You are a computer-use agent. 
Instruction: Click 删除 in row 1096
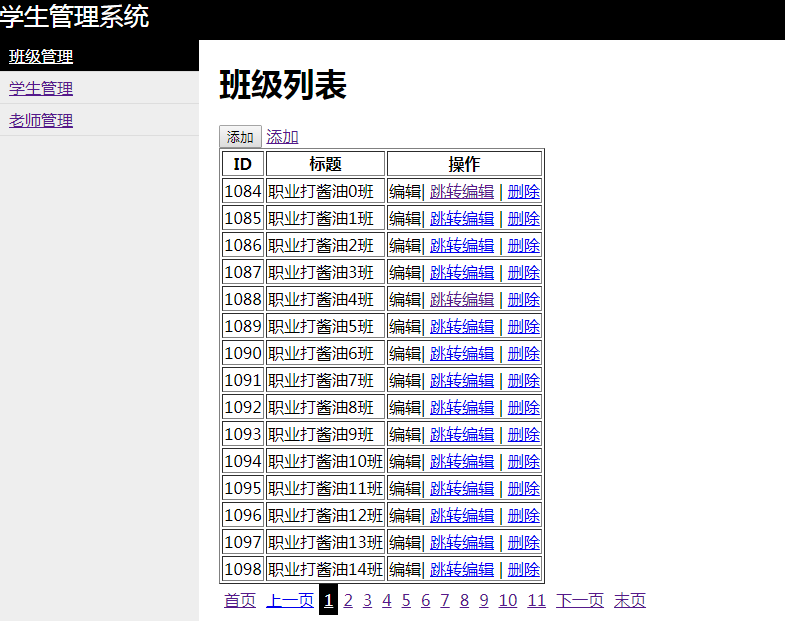[x=524, y=515]
